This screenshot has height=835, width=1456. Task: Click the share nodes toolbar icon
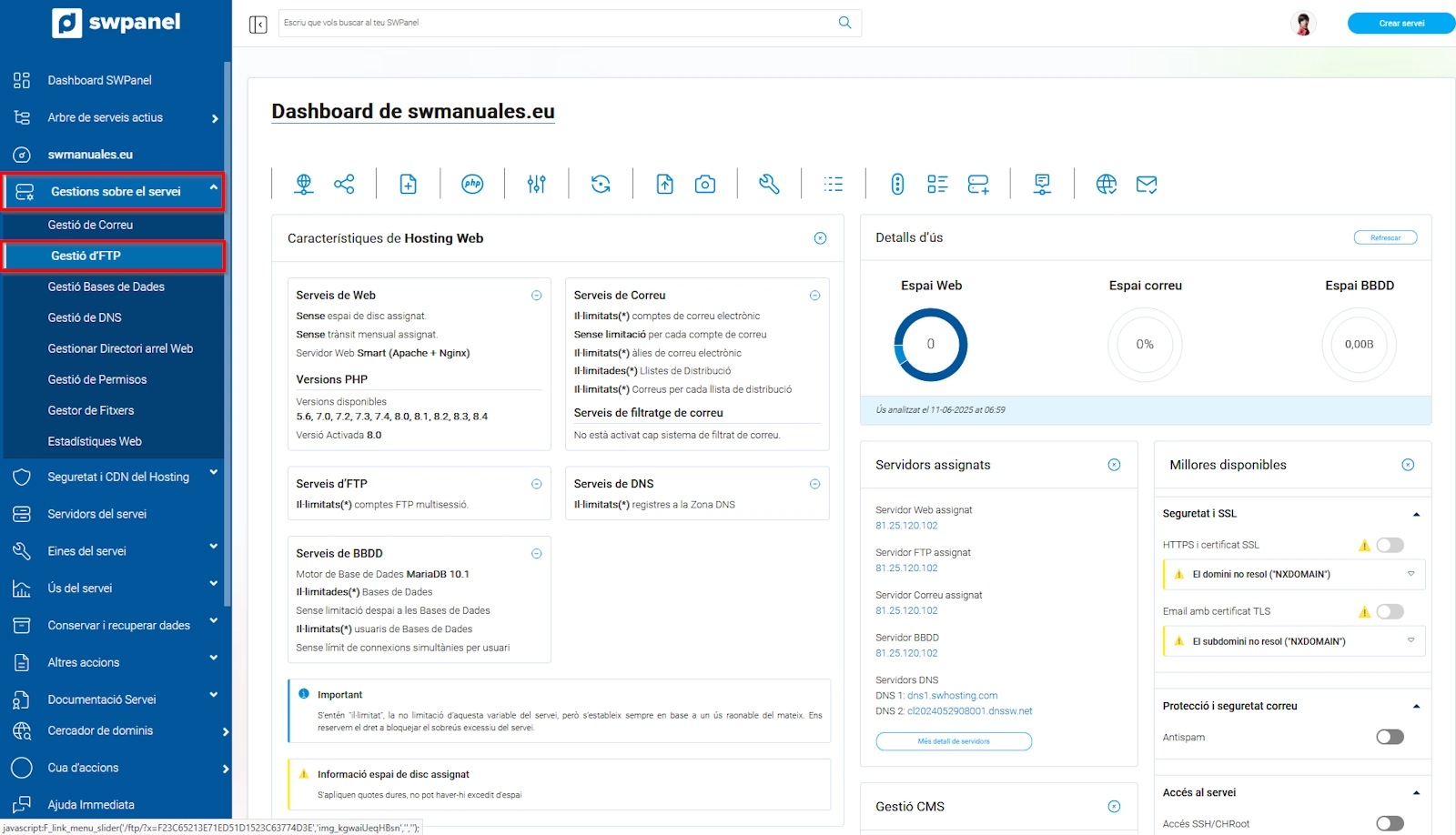344,184
